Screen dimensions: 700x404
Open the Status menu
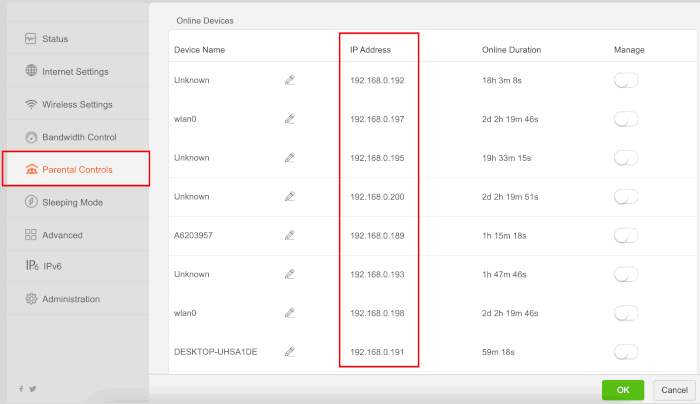tap(78, 39)
